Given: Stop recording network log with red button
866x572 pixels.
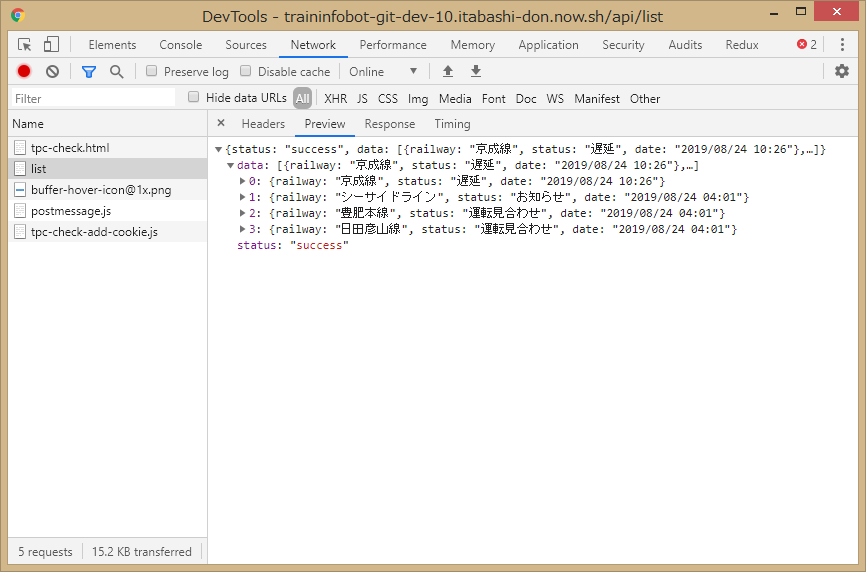Looking at the screenshot, I should click(x=24, y=71).
